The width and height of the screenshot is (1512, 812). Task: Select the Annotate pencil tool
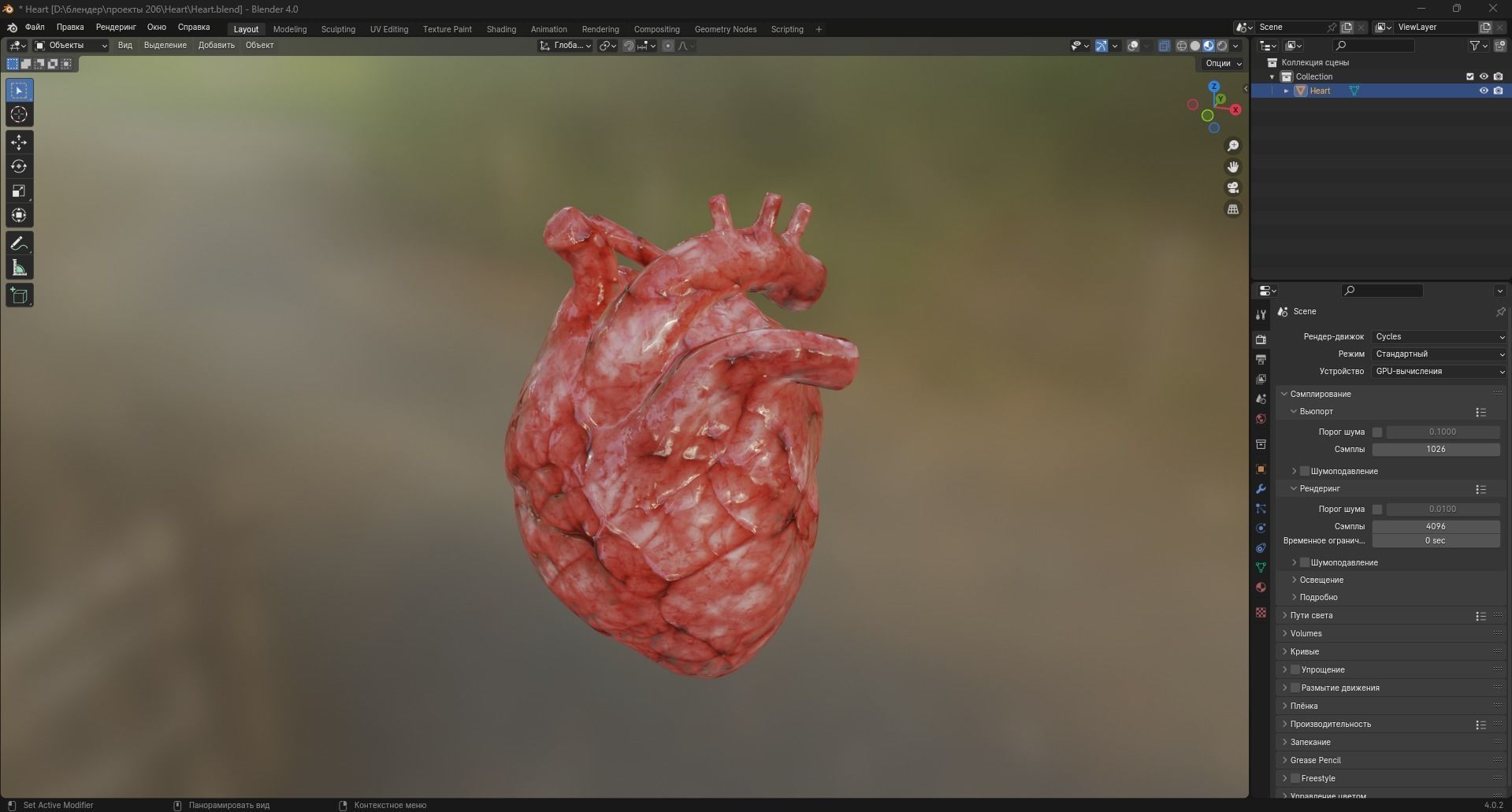[19, 243]
